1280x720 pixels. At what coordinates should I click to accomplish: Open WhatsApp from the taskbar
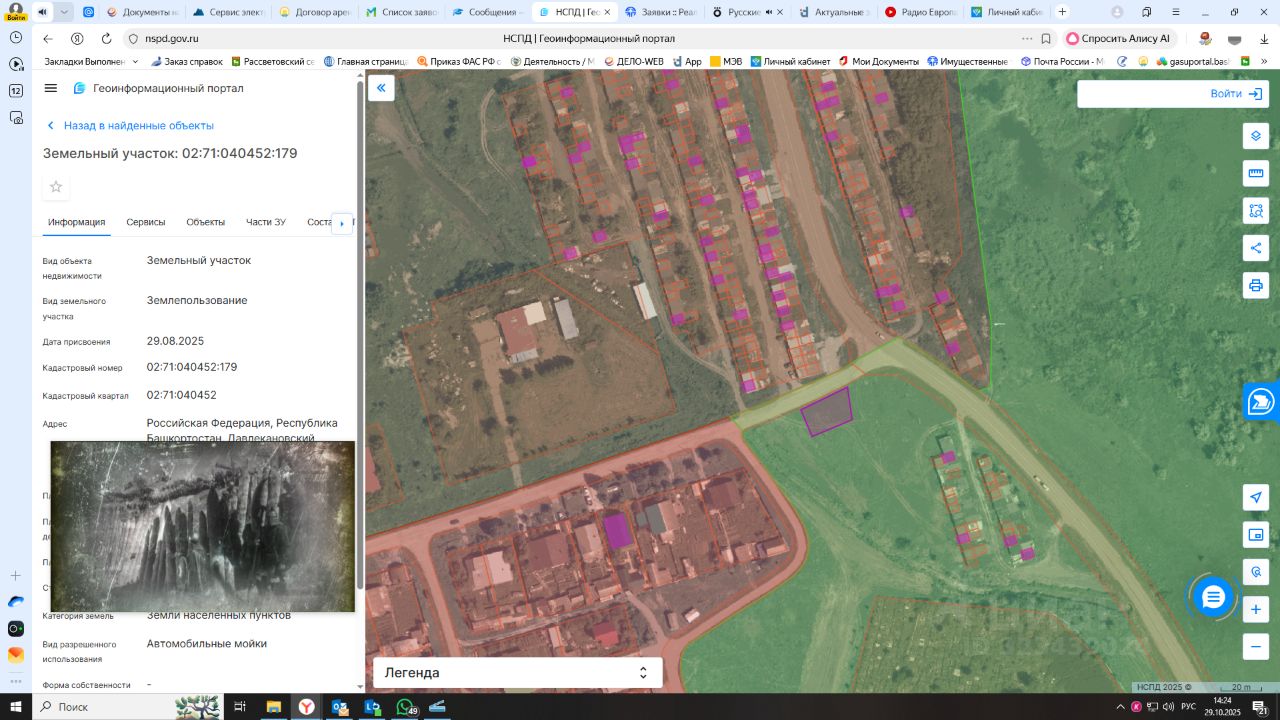(x=404, y=706)
